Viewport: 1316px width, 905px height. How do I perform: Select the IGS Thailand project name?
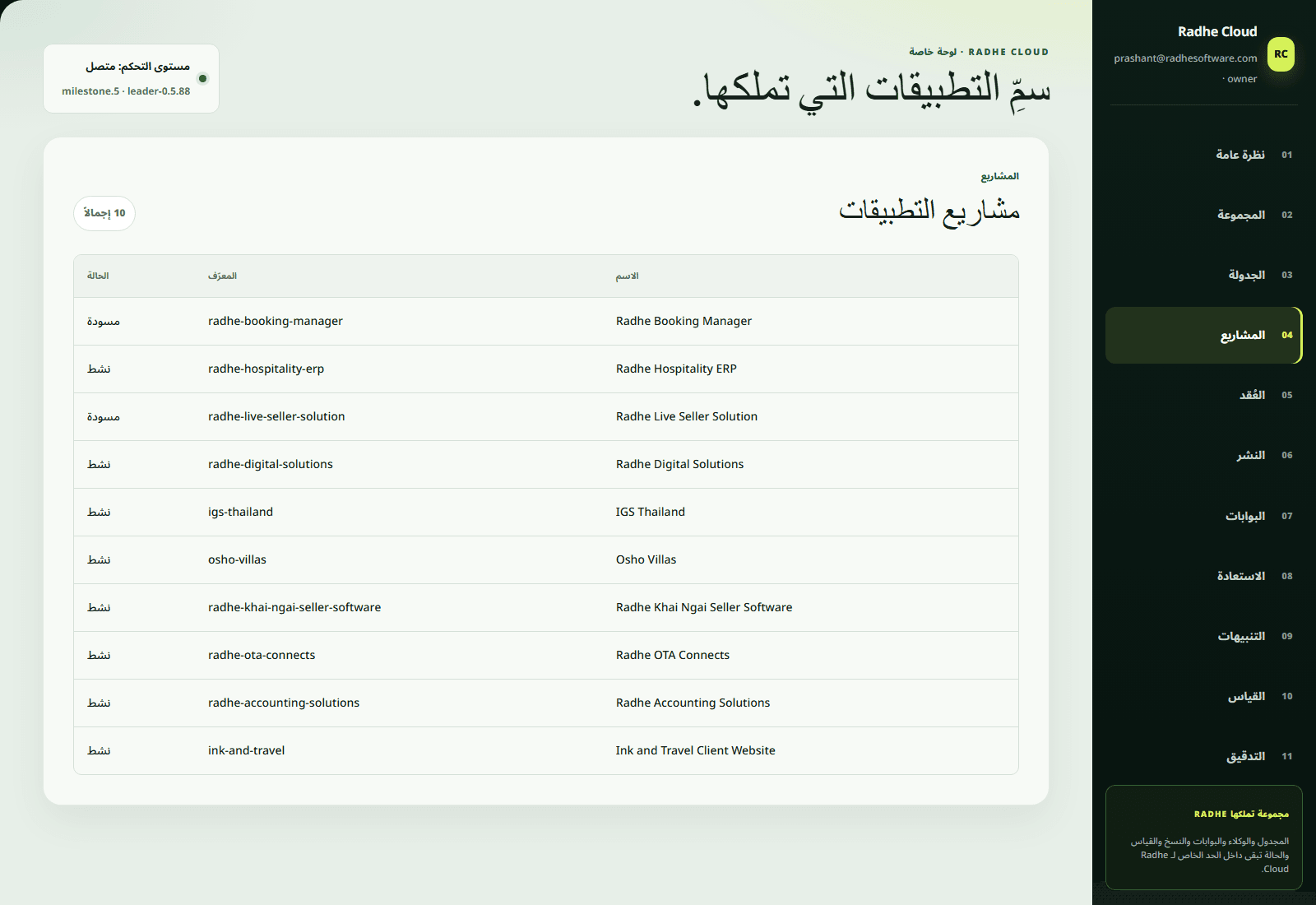[650, 513]
